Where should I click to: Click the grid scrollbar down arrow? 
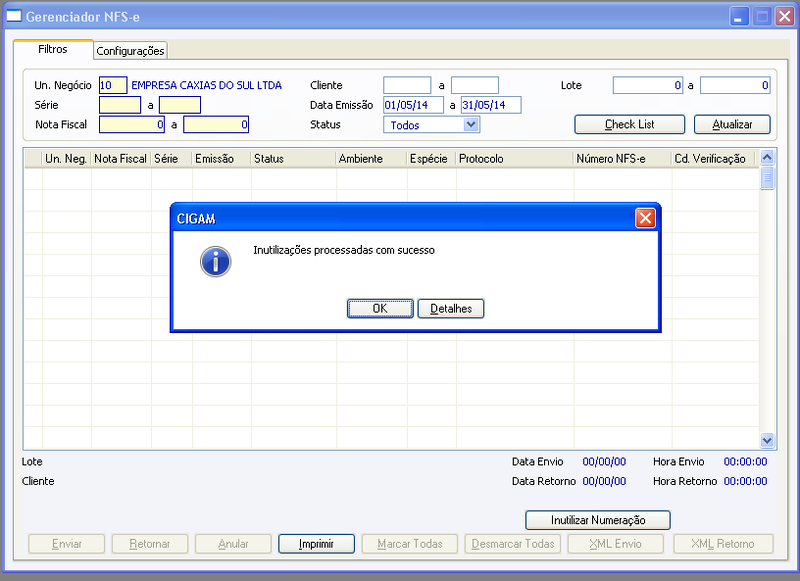767,440
